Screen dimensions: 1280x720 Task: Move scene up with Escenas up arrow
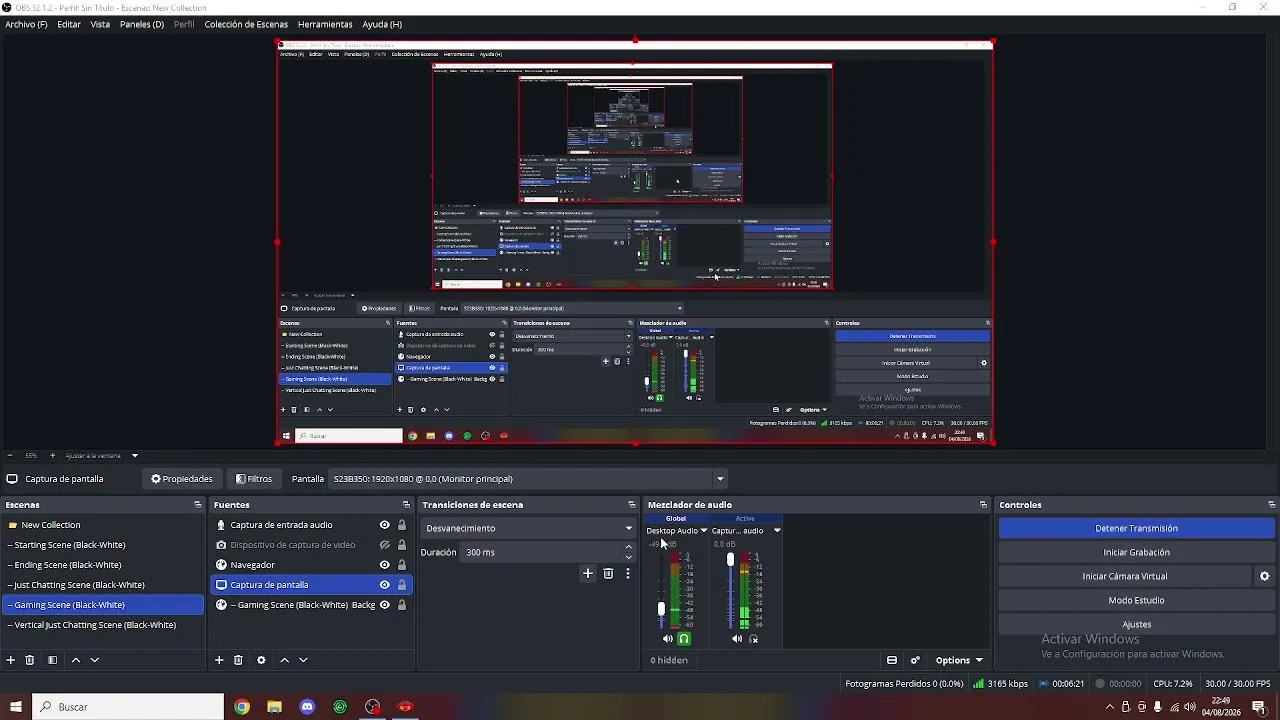point(75,660)
